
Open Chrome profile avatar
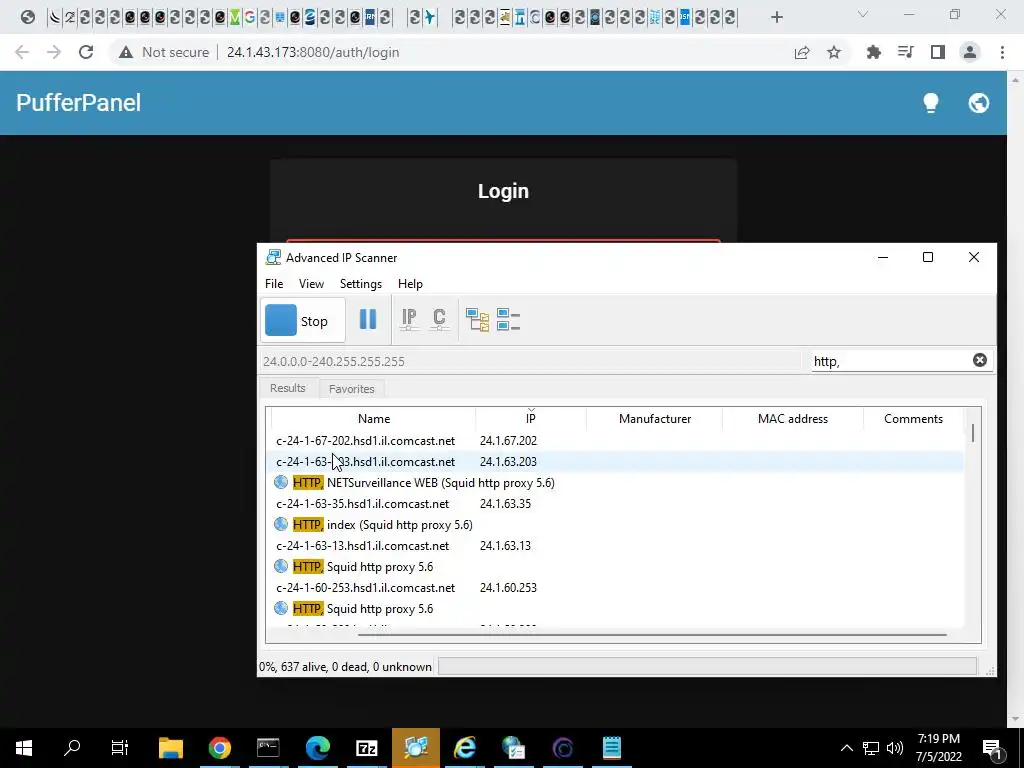[x=970, y=52]
